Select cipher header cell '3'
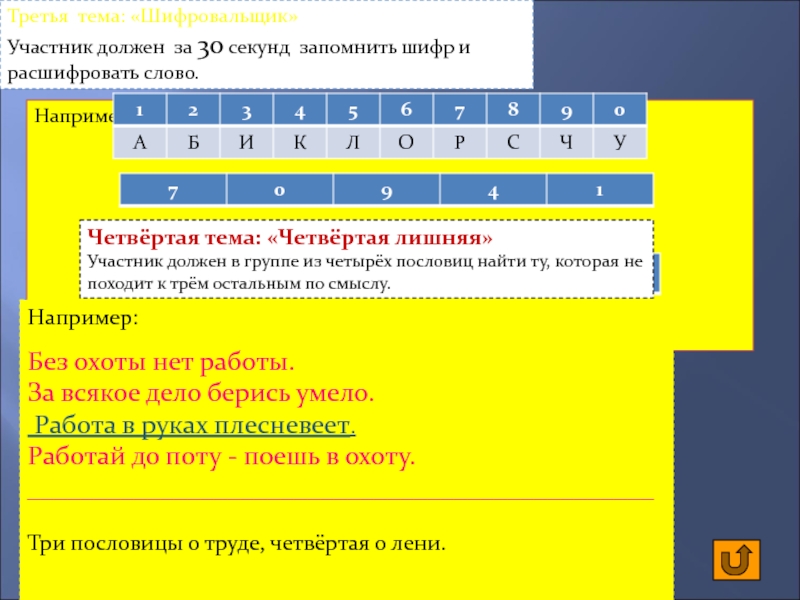 pos(246,109)
